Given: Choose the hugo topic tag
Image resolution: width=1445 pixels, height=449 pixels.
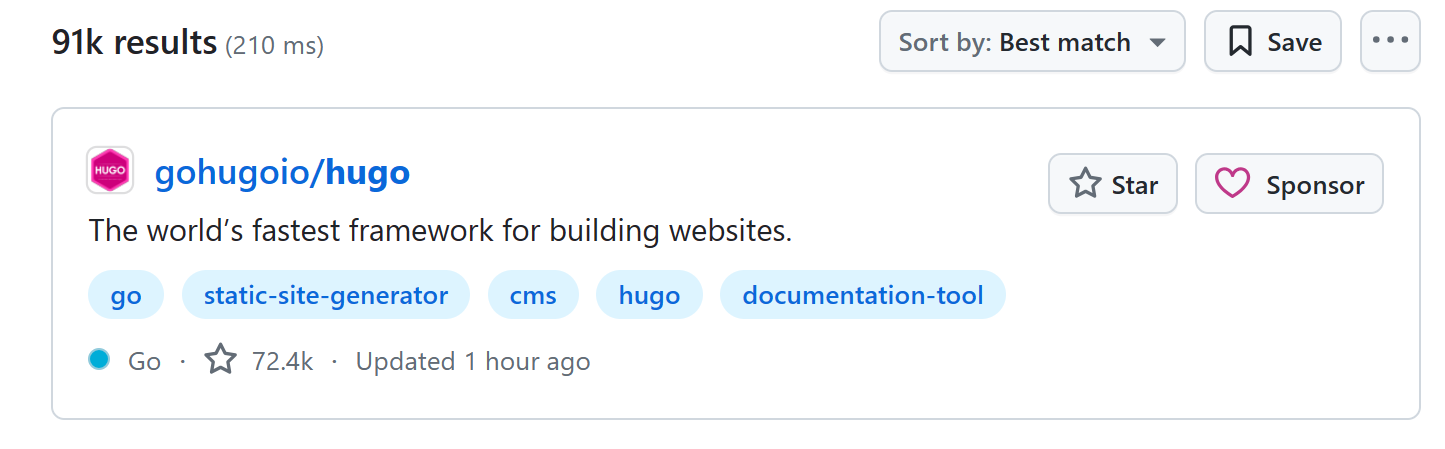Looking at the screenshot, I should point(649,295).
